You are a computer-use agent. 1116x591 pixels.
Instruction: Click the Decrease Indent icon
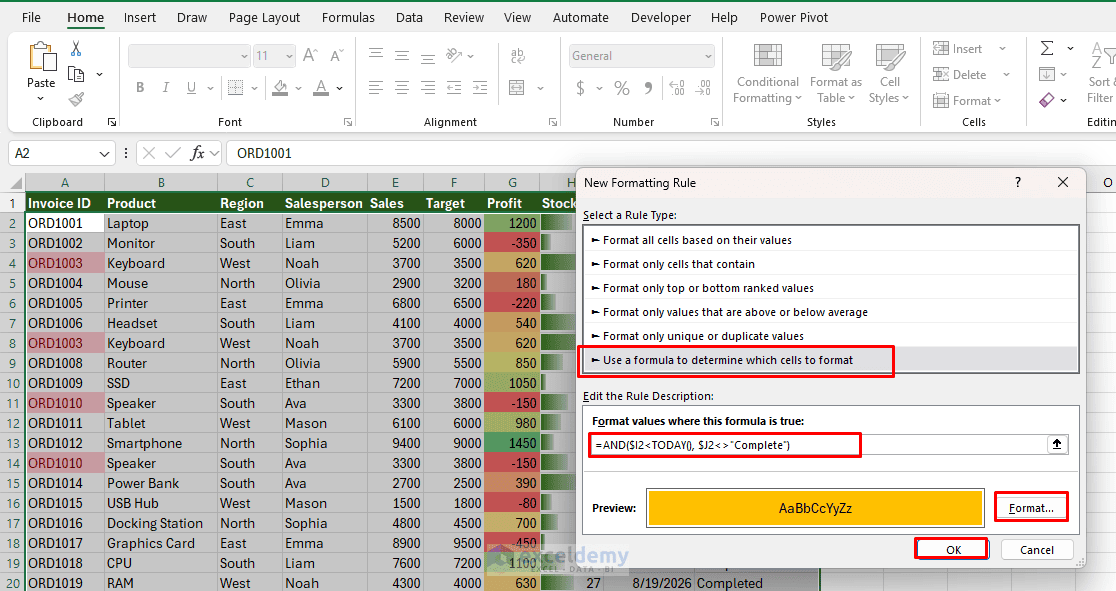tap(454, 88)
